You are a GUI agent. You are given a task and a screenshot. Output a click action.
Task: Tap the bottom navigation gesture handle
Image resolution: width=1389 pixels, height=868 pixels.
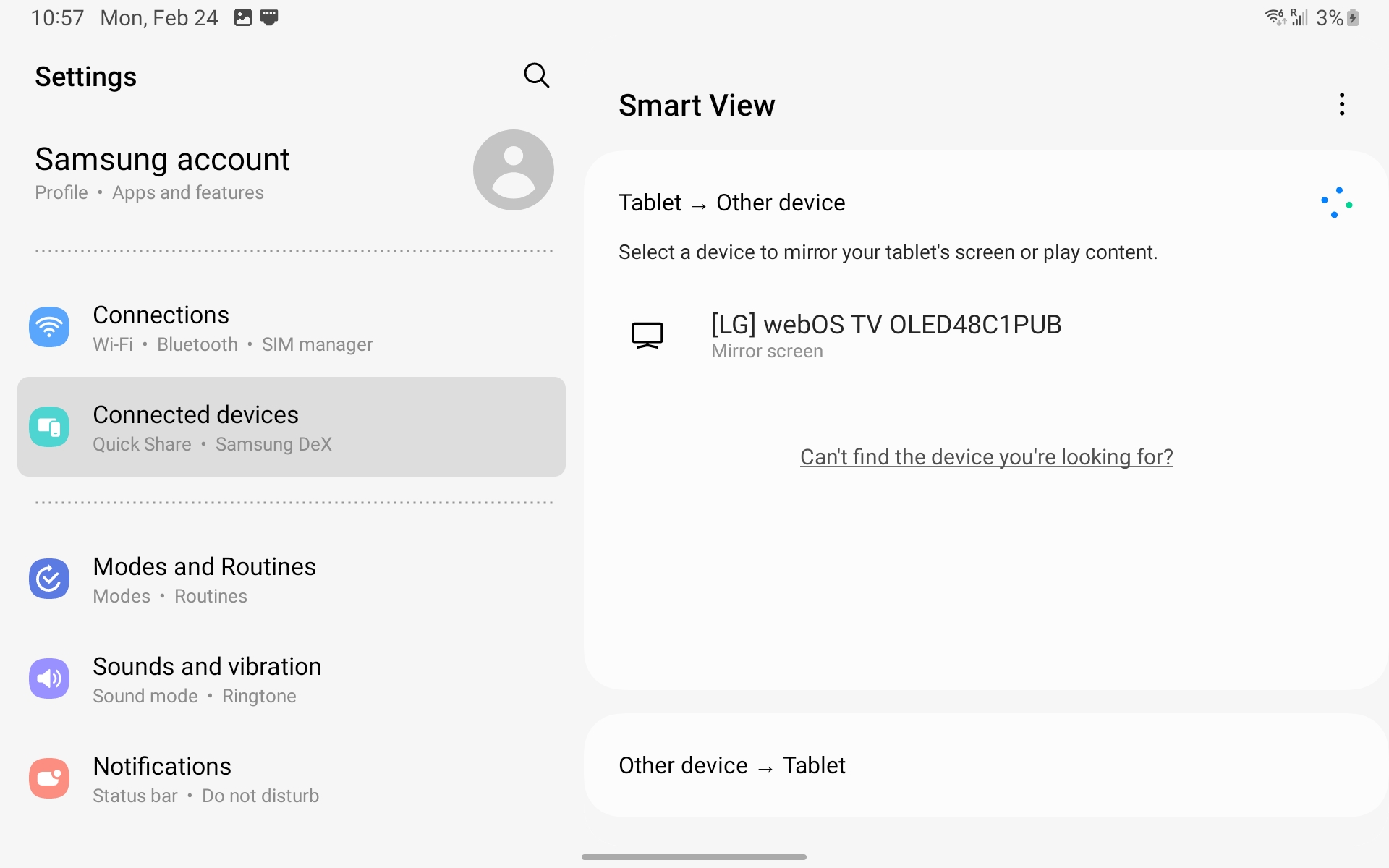[694, 857]
